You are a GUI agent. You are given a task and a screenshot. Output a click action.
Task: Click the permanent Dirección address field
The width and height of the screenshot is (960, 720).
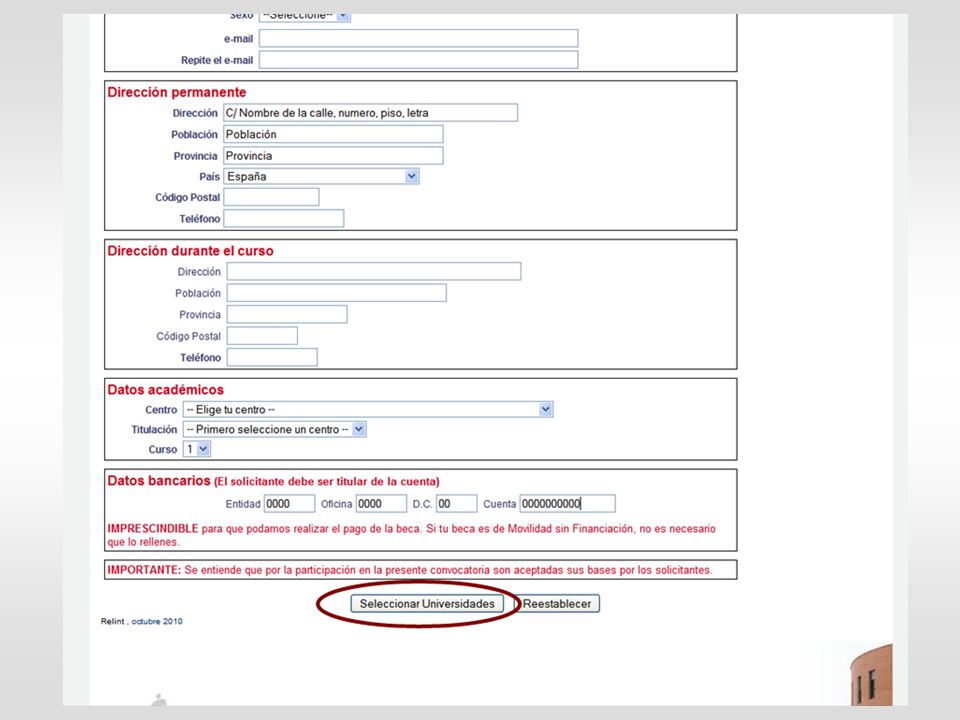(x=370, y=113)
